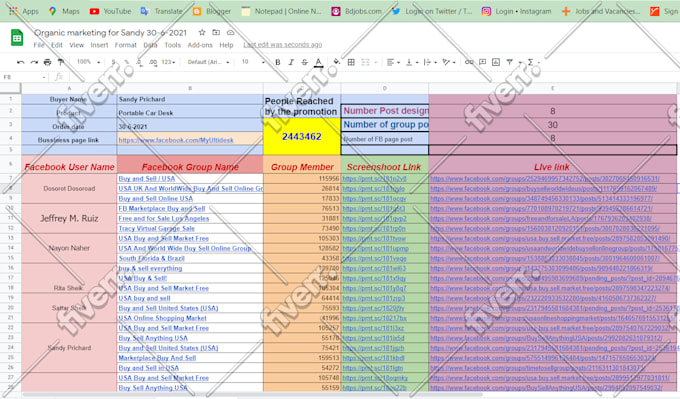This screenshot has height=399, width=680.
Task: Open the Apps bookmark shortcut
Action: (x=24, y=11)
